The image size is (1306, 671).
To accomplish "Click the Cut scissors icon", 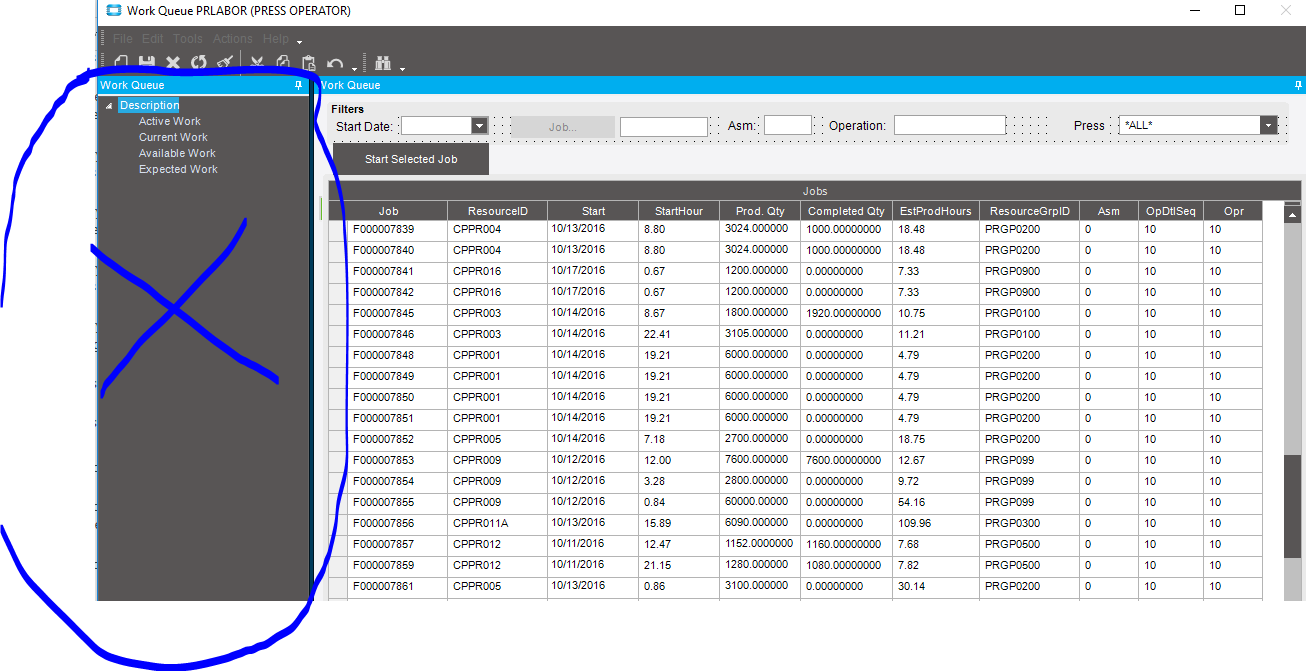I will 257,63.
